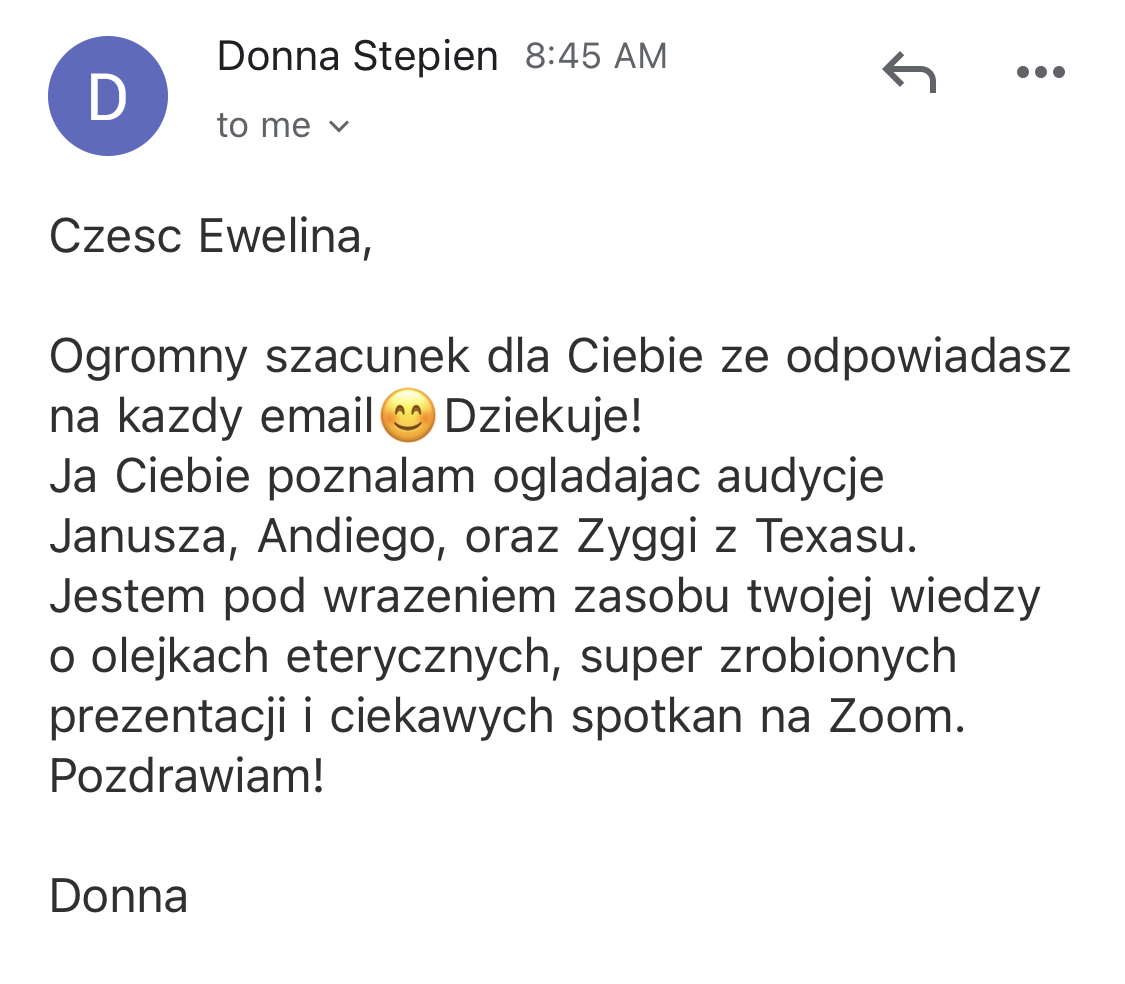Click the 8:45 AM timestamp
The image size is (1125, 984).
[596, 56]
